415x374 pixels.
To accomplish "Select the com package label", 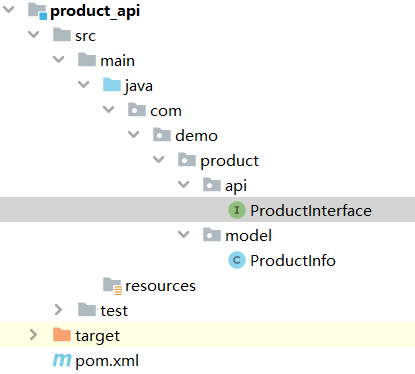I will click(x=166, y=111).
